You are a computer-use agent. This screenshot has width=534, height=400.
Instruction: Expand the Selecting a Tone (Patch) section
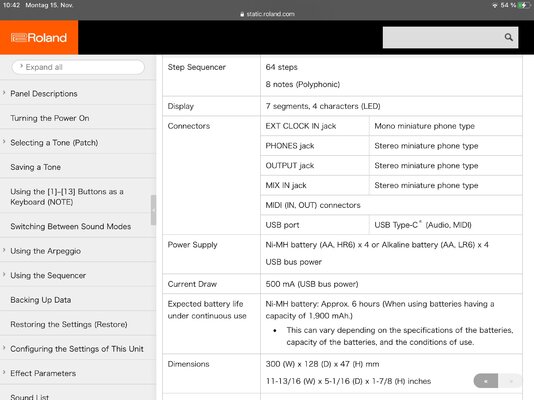point(4,142)
